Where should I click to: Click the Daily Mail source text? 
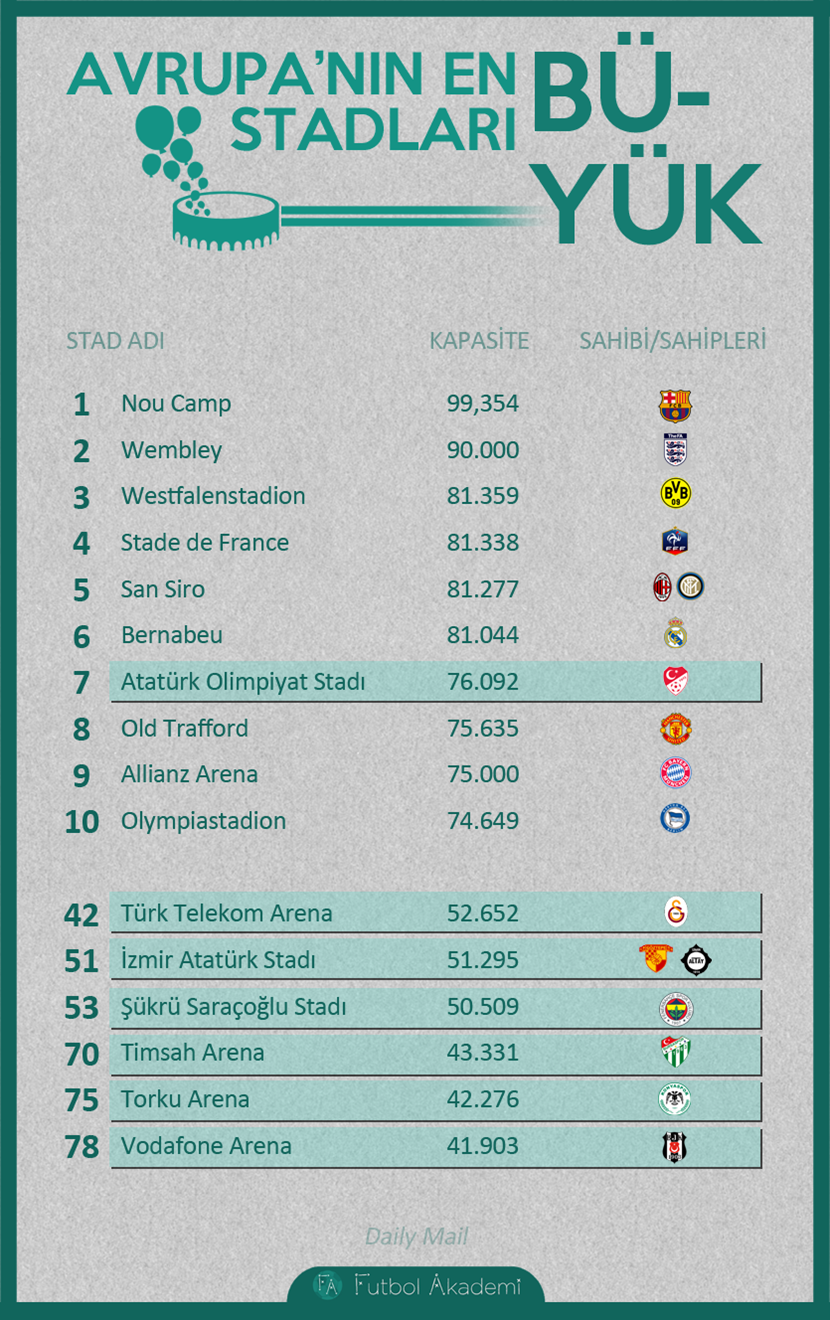tap(416, 1237)
